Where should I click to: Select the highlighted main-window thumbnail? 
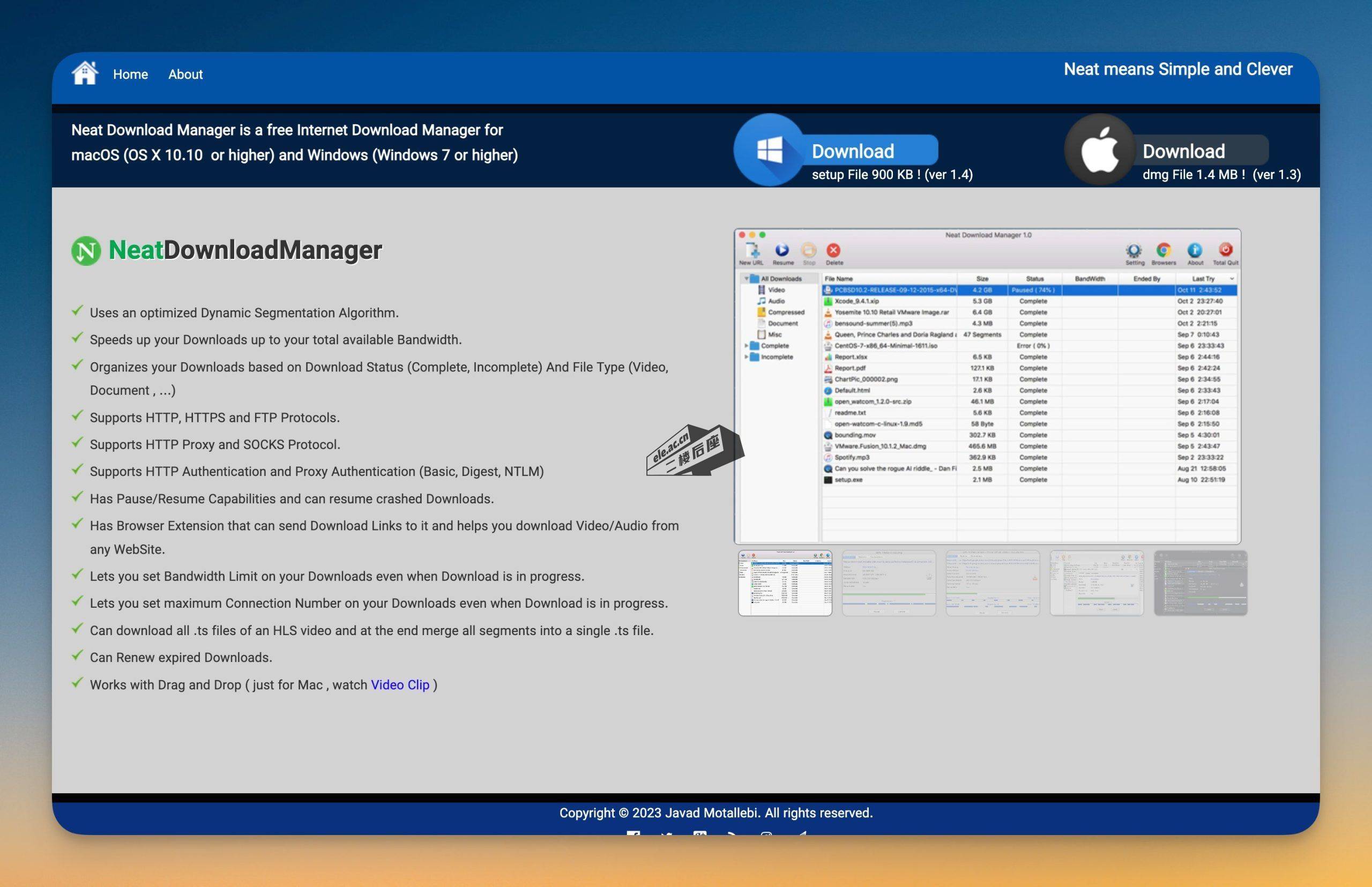point(785,583)
